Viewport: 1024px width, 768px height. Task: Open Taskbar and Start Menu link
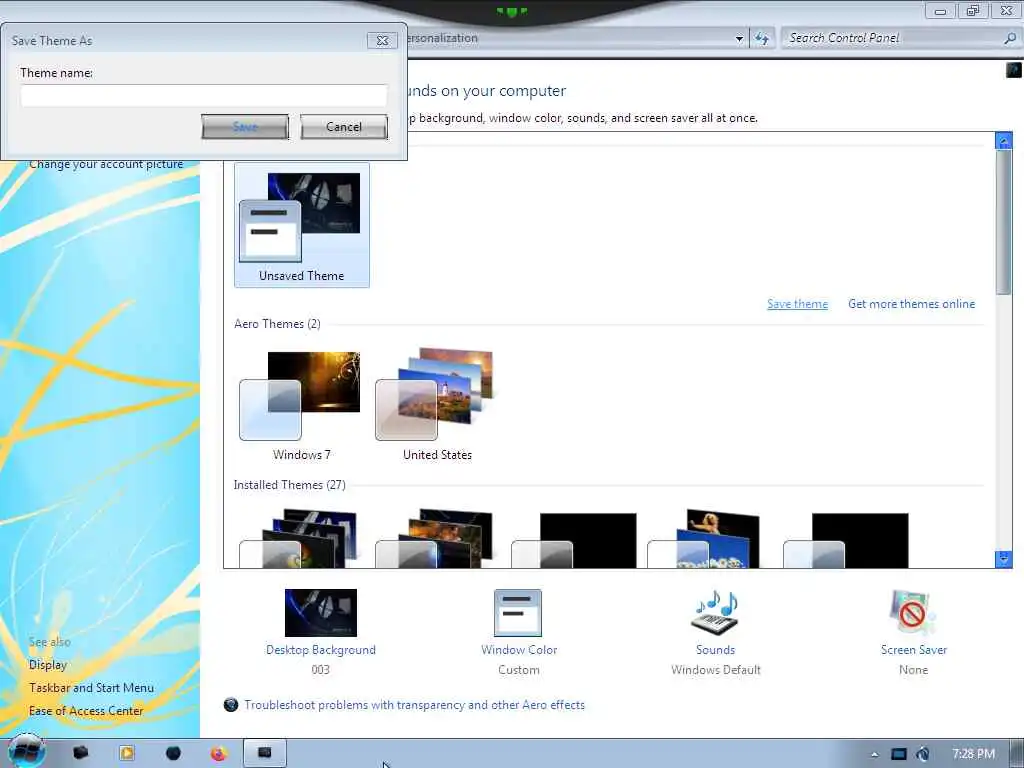click(91, 688)
